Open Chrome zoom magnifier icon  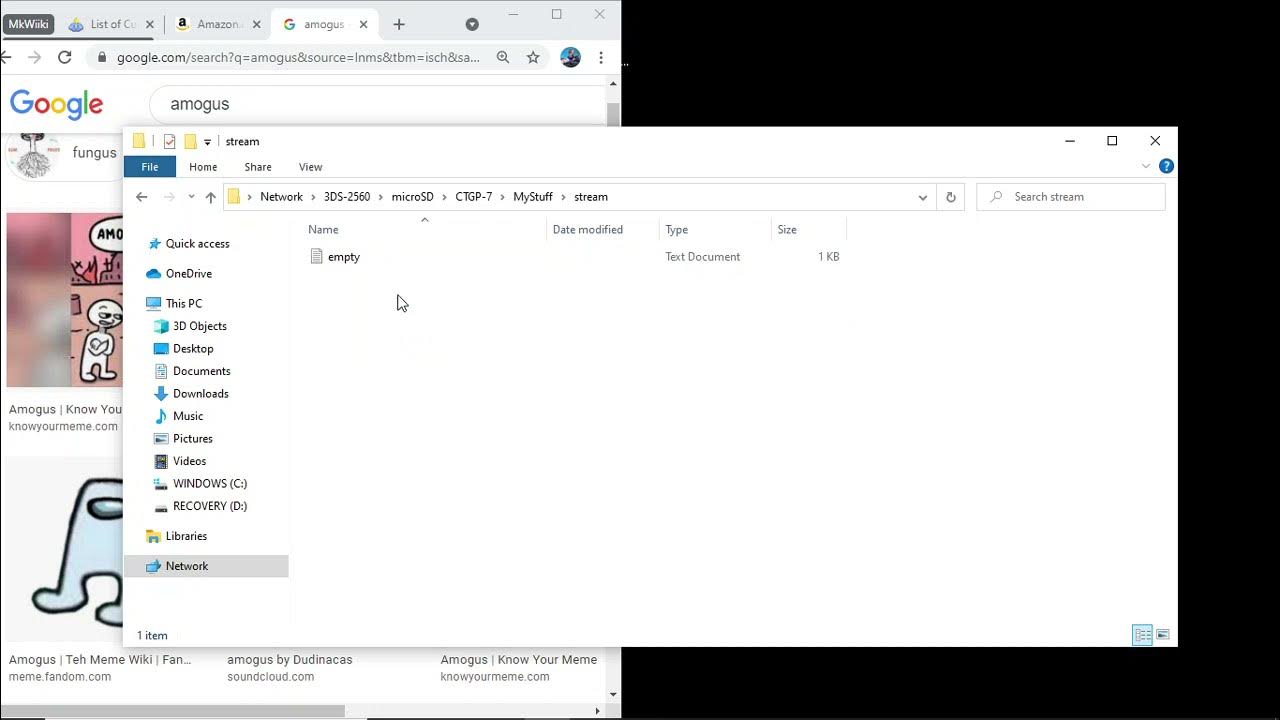click(x=503, y=58)
